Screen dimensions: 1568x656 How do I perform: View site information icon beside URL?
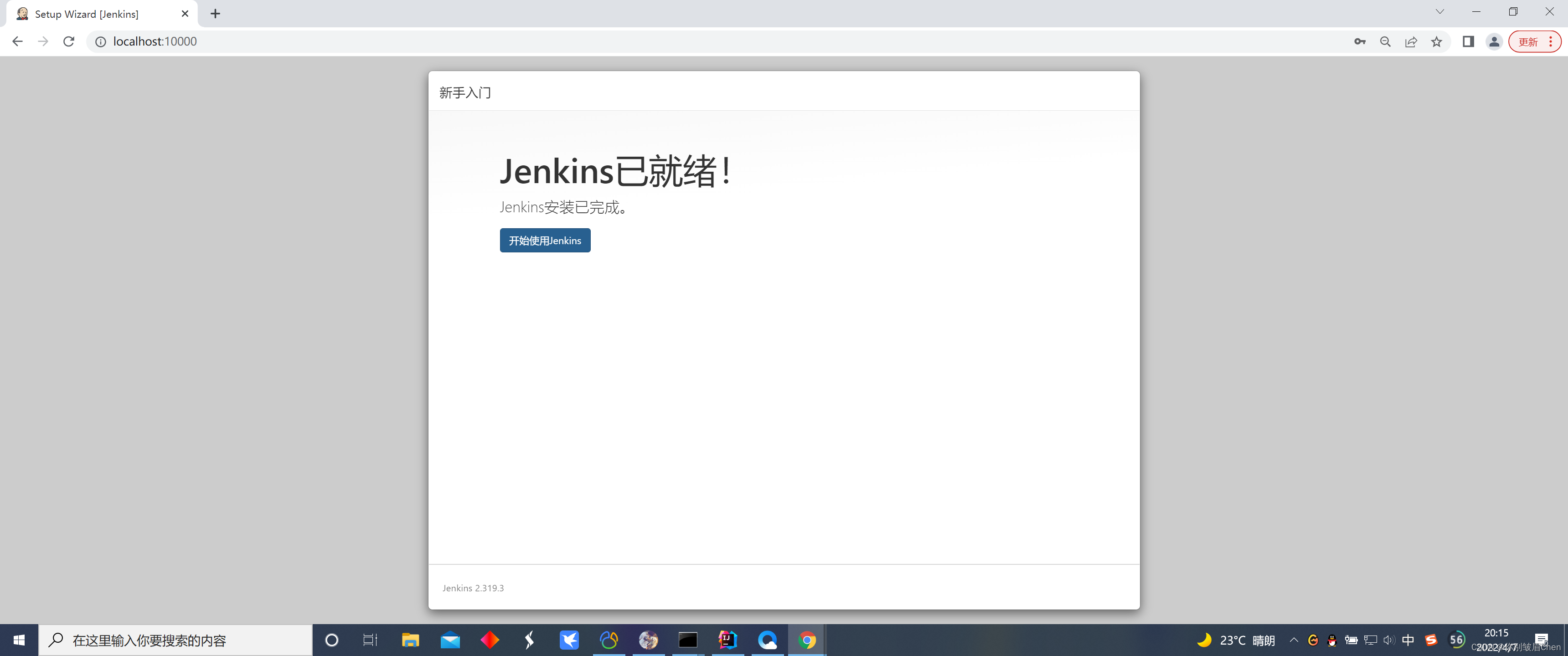[100, 41]
